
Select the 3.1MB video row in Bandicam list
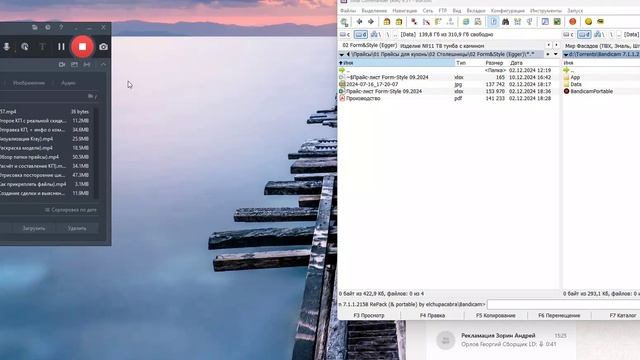45,184
